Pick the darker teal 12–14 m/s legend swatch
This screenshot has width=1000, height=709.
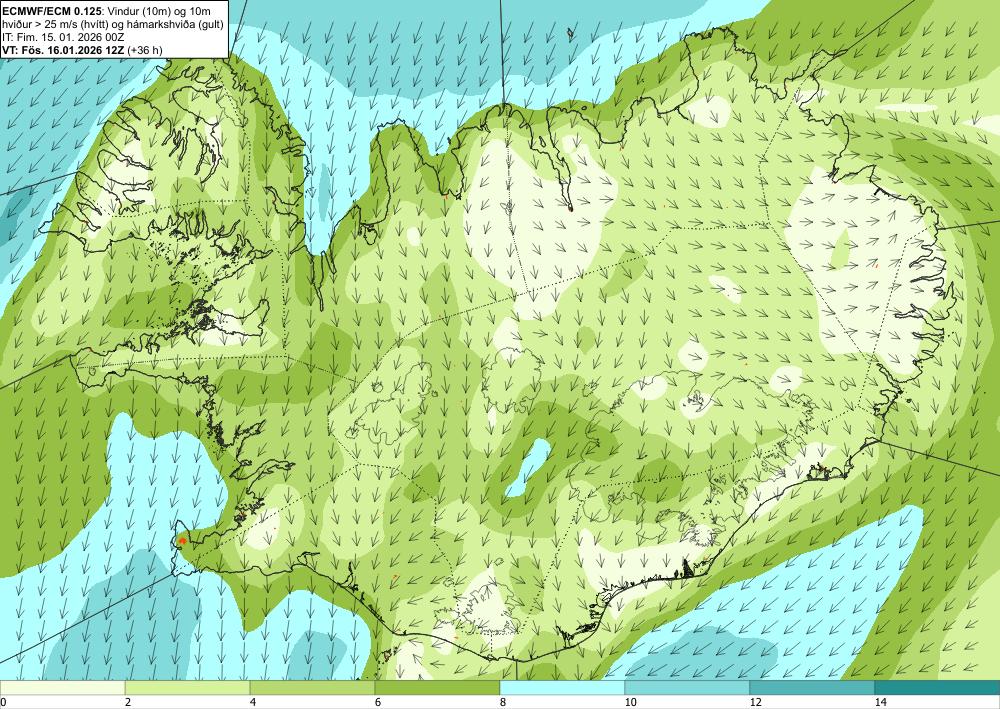point(812,687)
